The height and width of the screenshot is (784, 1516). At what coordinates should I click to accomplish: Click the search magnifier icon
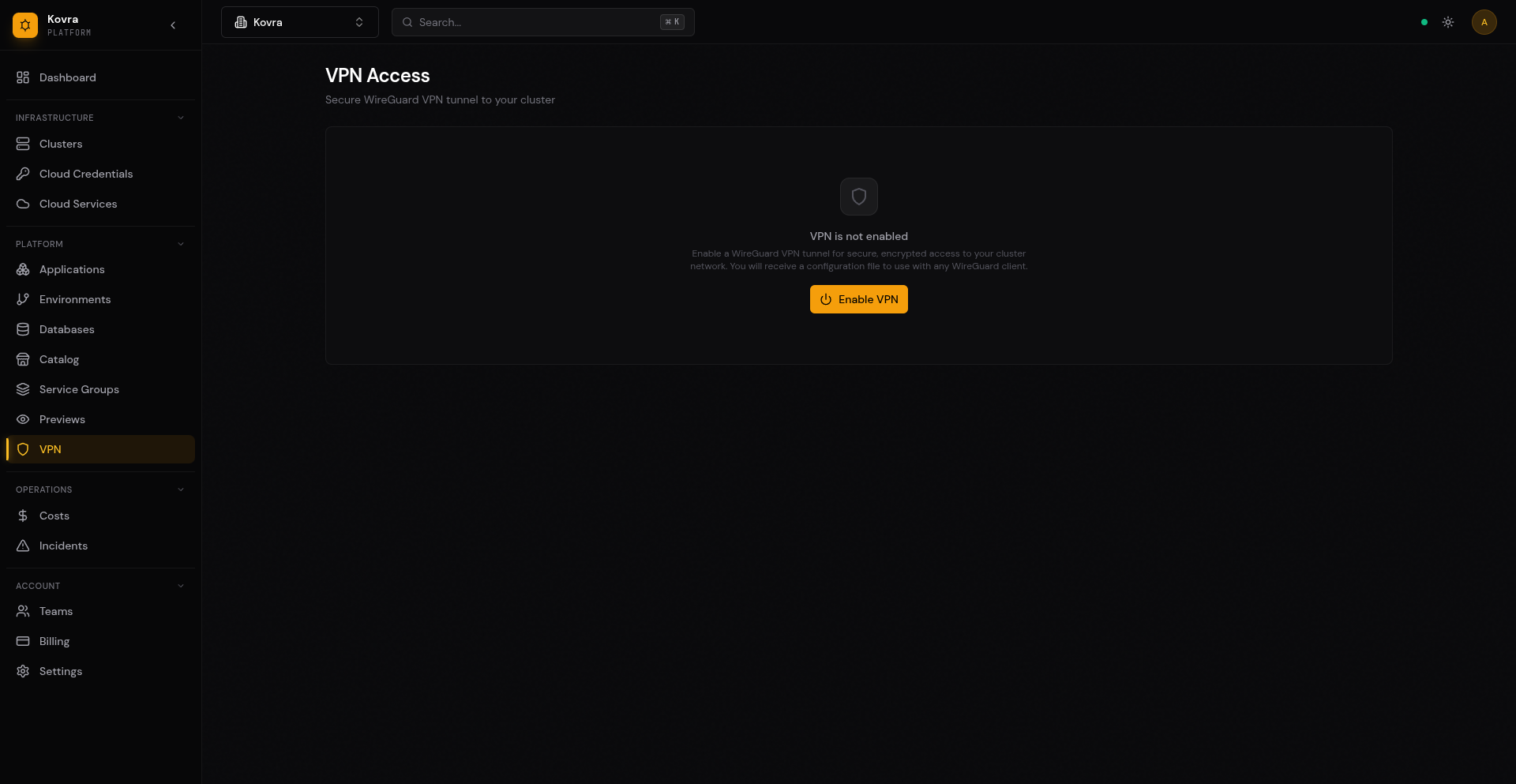click(407, 22)
